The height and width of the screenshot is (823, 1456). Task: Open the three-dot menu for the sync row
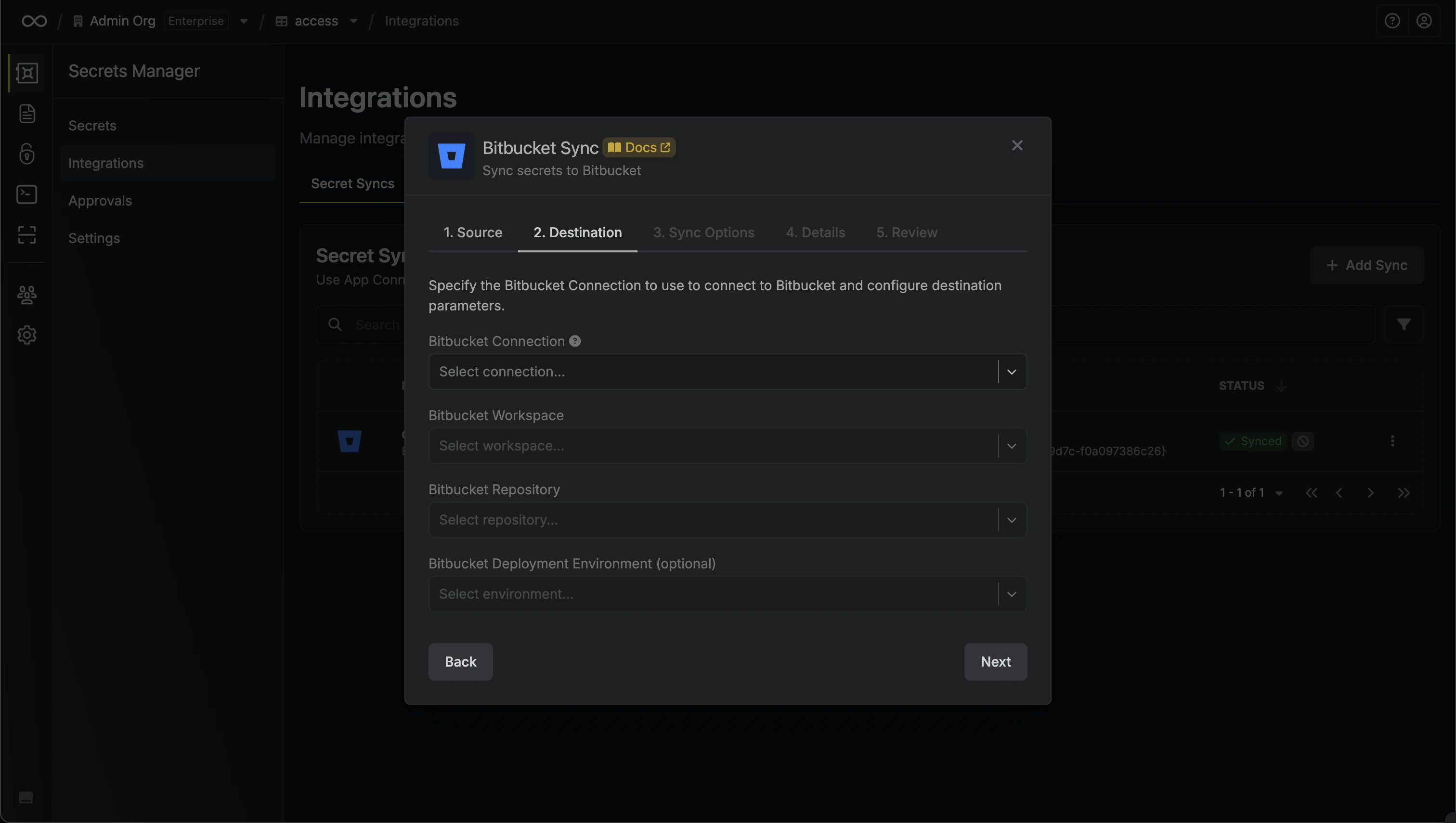pyautogui.click(x=1392, y=441)
